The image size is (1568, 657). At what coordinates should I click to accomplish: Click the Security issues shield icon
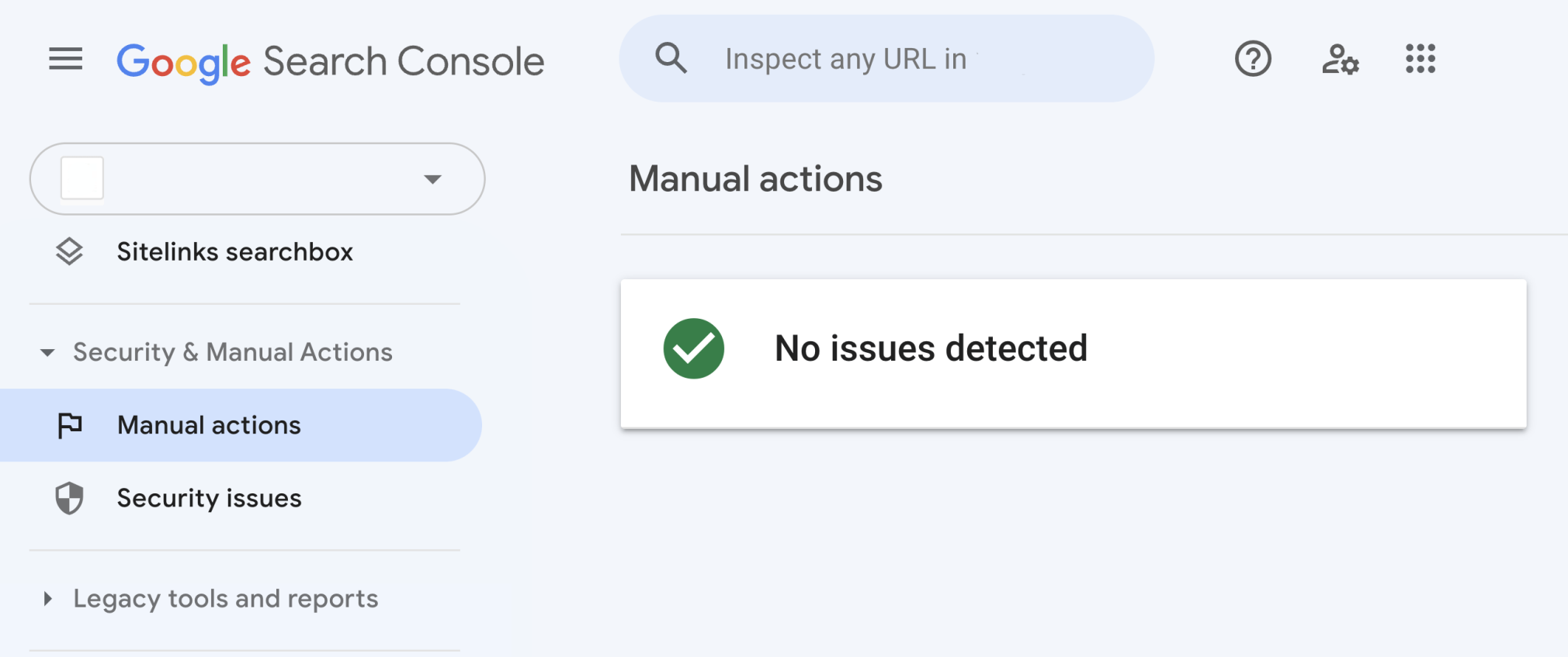click(69, 498)
